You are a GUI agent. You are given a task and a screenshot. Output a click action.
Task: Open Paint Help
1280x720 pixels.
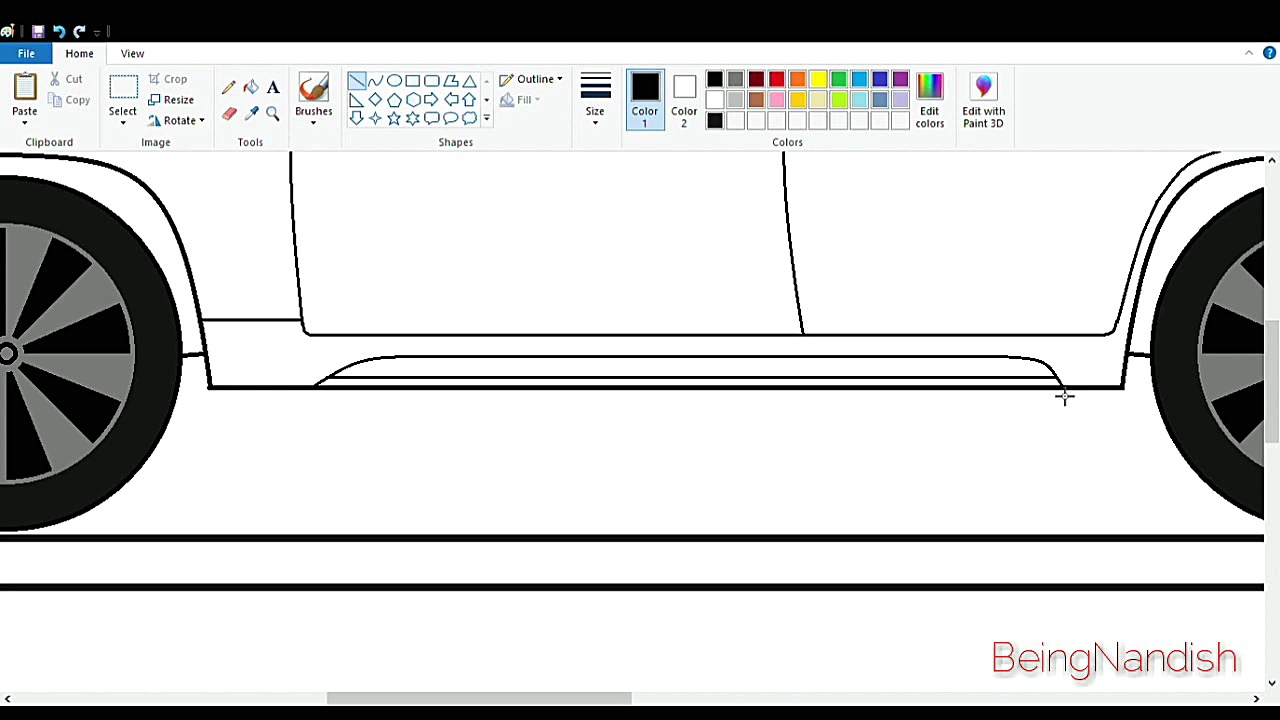click(x=1269, y=53)
